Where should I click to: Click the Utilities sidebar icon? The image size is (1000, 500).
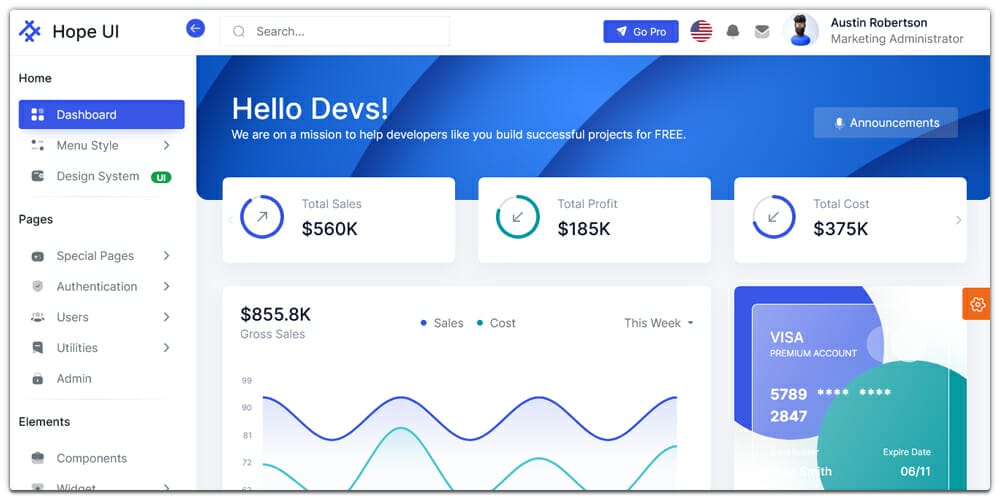click(x=38, y=348)
